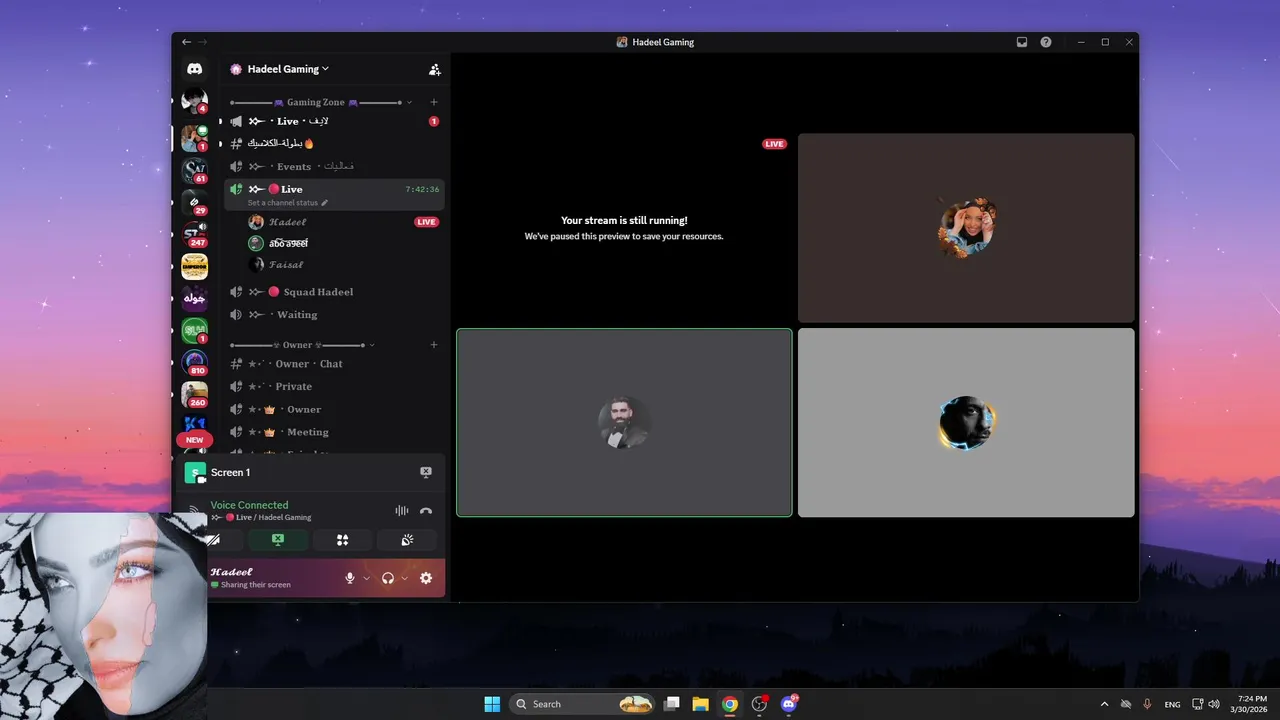Open microphone input options arrow

(x=366, y=578)
